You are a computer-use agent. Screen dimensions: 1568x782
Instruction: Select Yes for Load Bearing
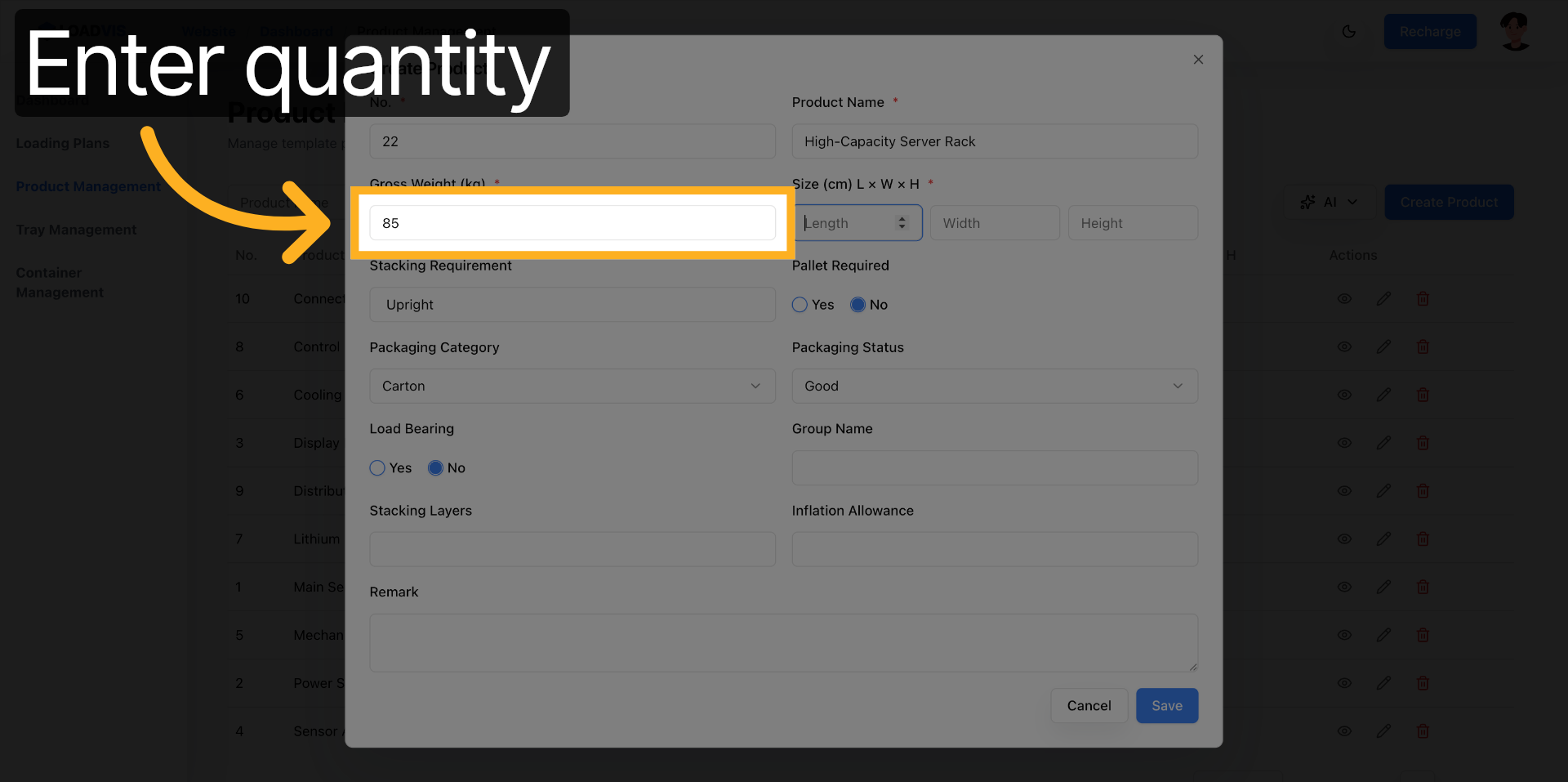(x=377, y=468)
